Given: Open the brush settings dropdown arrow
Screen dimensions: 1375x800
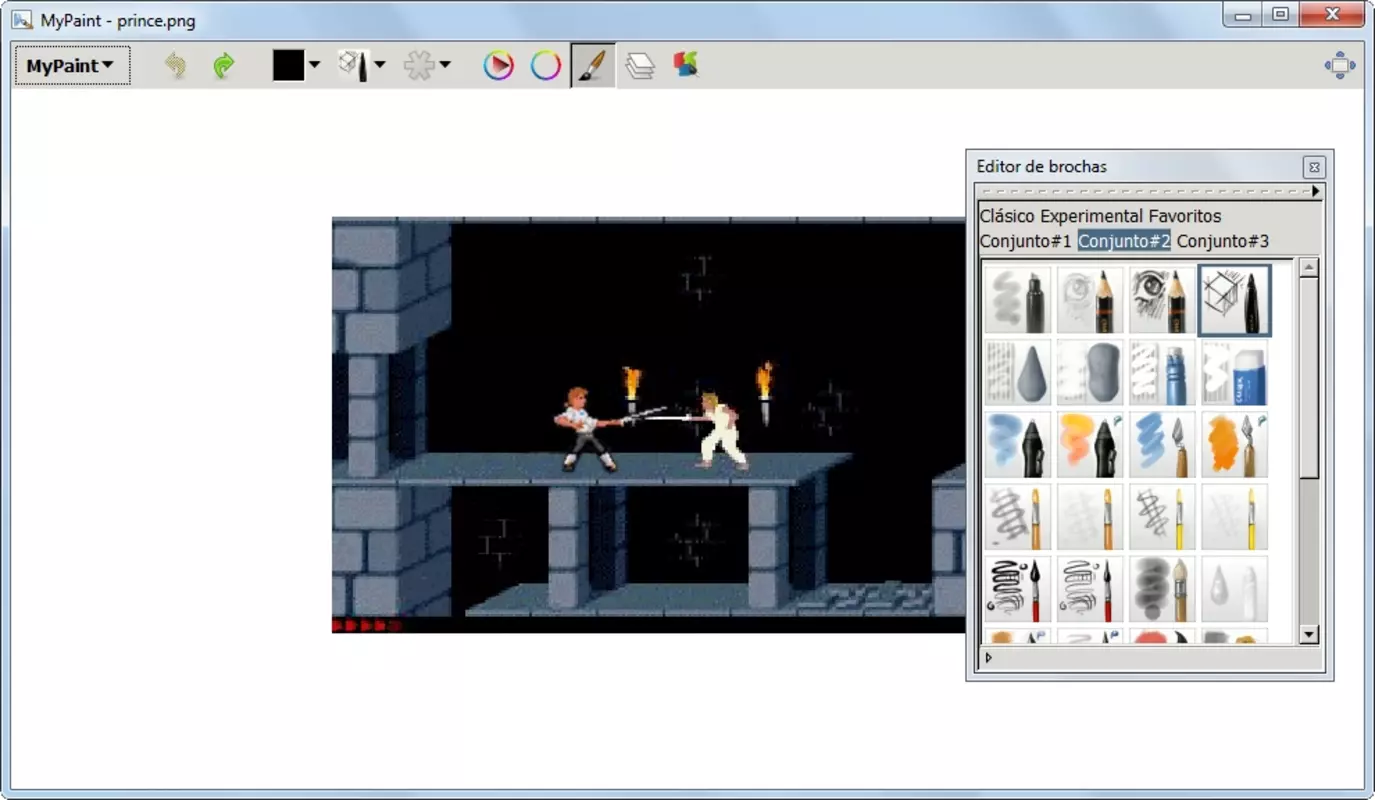Looking at the screenshot, I should click(x=445, y=65).
